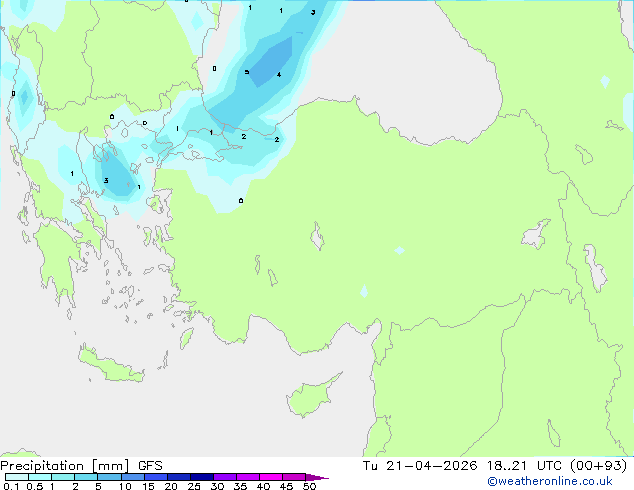The height and width of the screenshot is (490, 634).
Task: Select the 30–35 mm purple legend box
Action: tap(225, 477)
